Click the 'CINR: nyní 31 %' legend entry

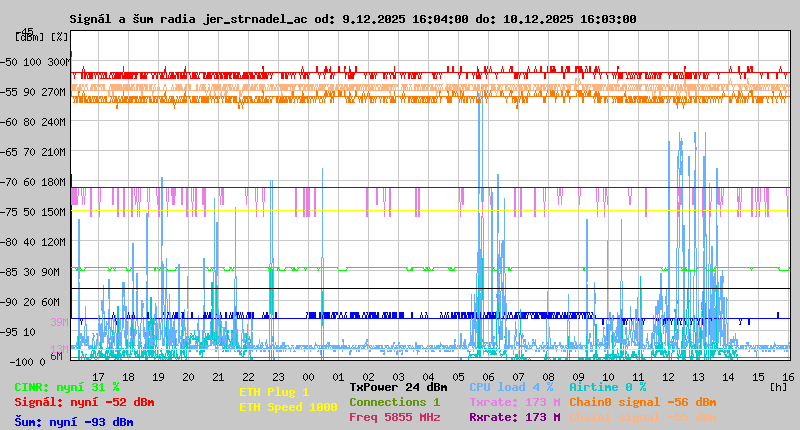pos(67,387)
